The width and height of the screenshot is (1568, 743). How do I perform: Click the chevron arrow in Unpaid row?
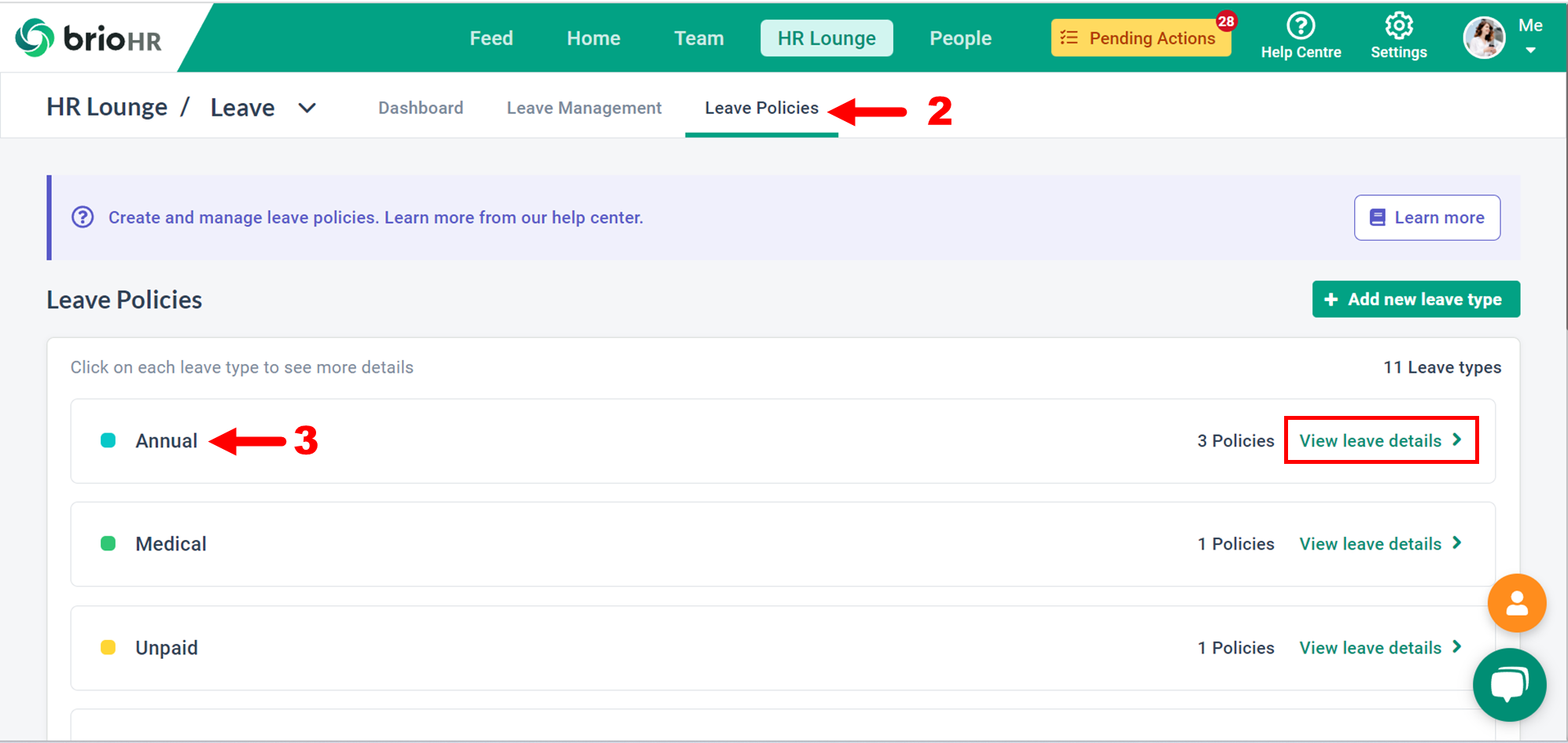click(1457, 646)
